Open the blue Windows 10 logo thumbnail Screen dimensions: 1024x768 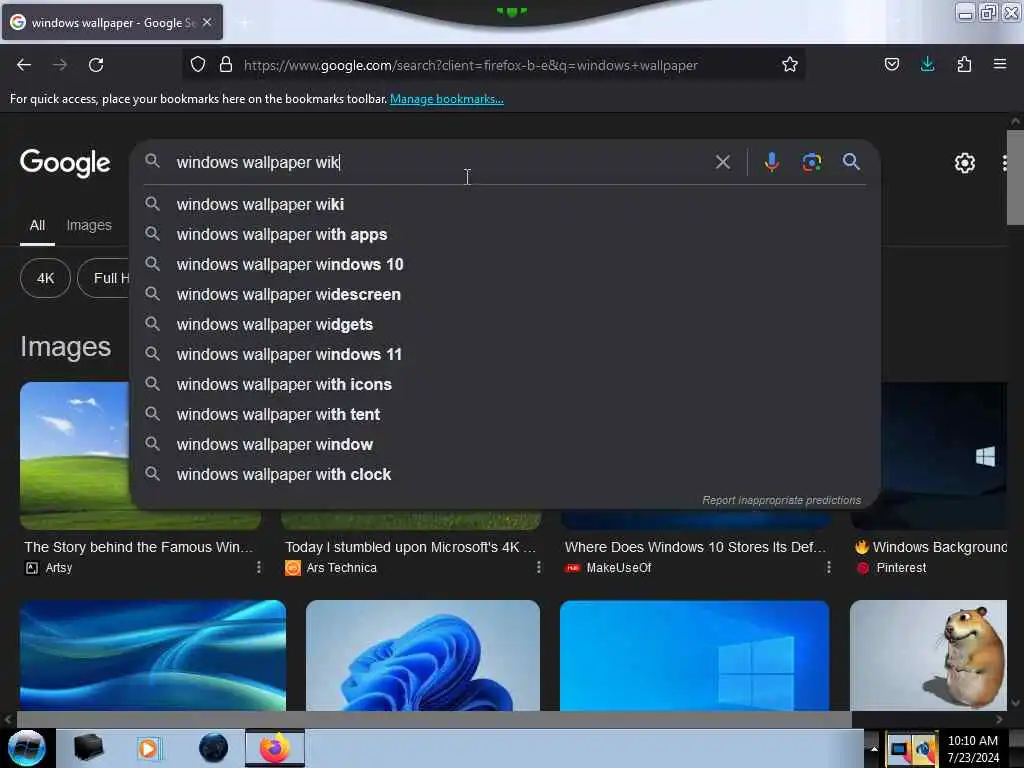click(x=694, y=655)
